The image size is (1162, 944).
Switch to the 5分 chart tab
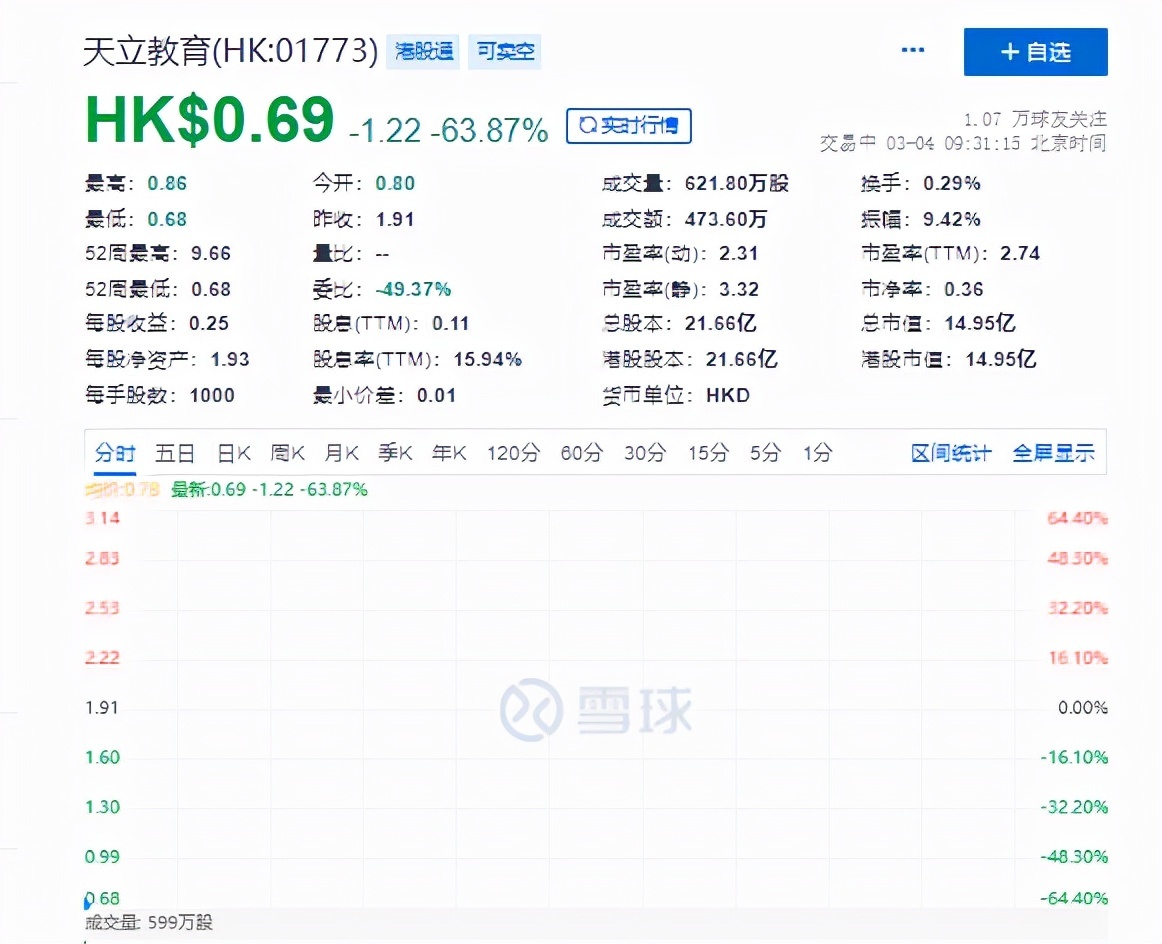tap(766, 453)
